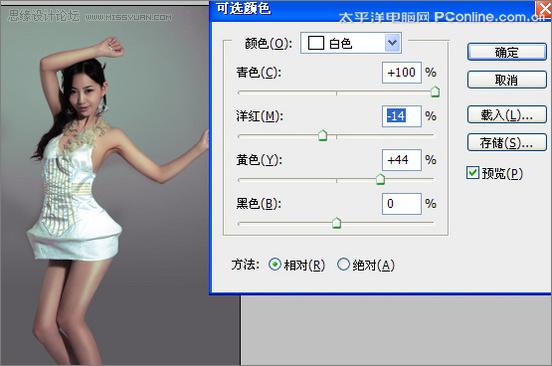Open the 颜色 dropdown showing 白色
552x366 pixels.
pos(351,43)
